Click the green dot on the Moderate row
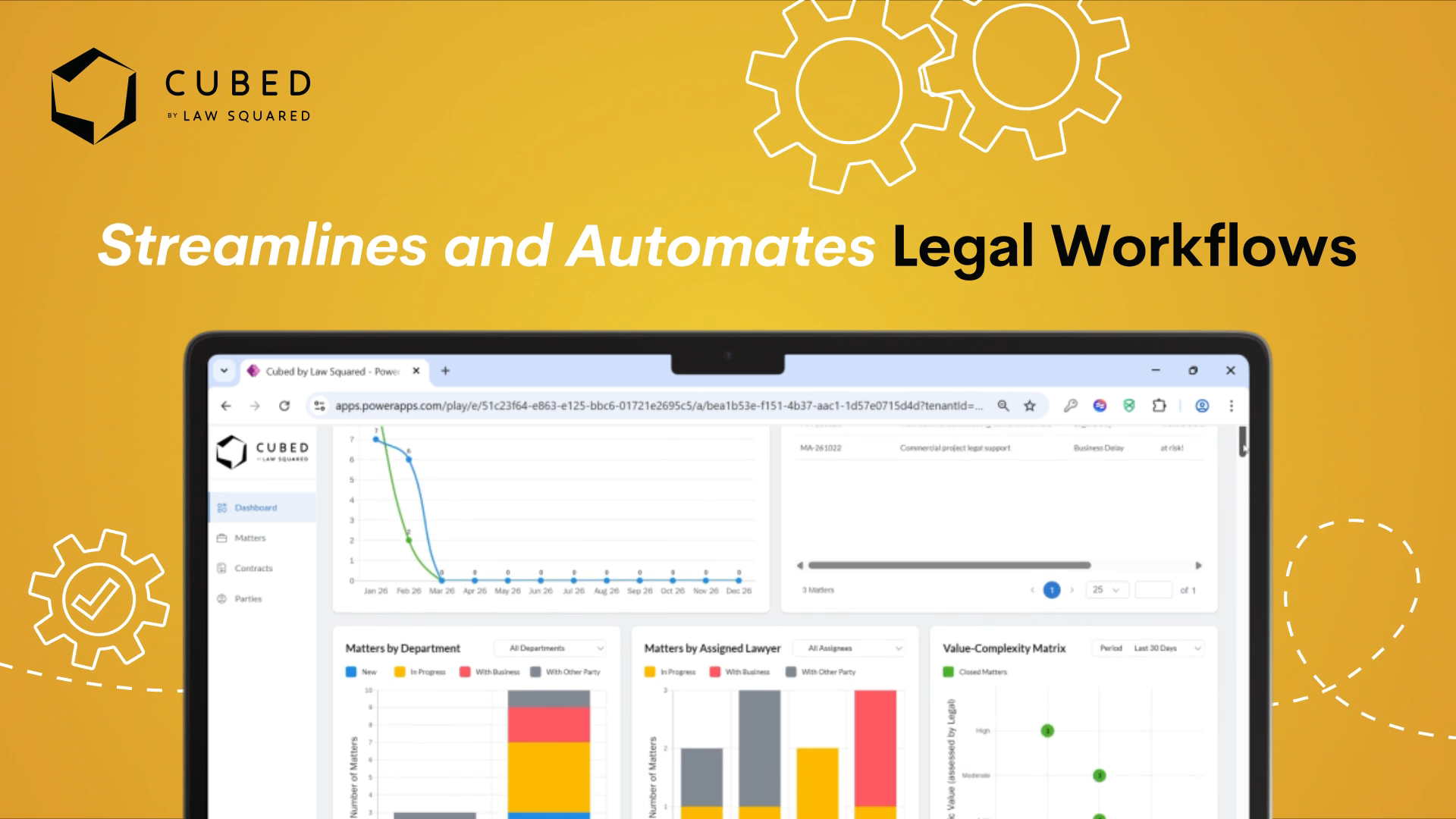Screen dimensions: 1456x819 pos(1099,775)
